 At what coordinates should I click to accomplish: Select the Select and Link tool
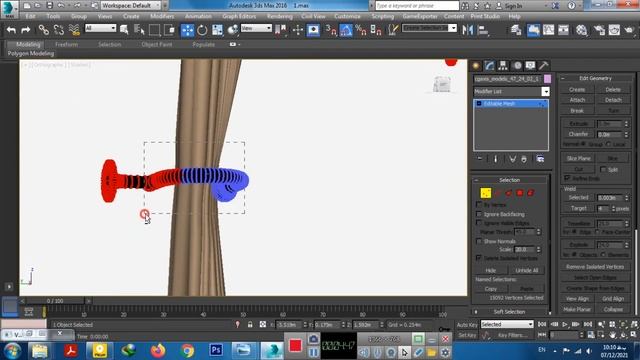43,29
